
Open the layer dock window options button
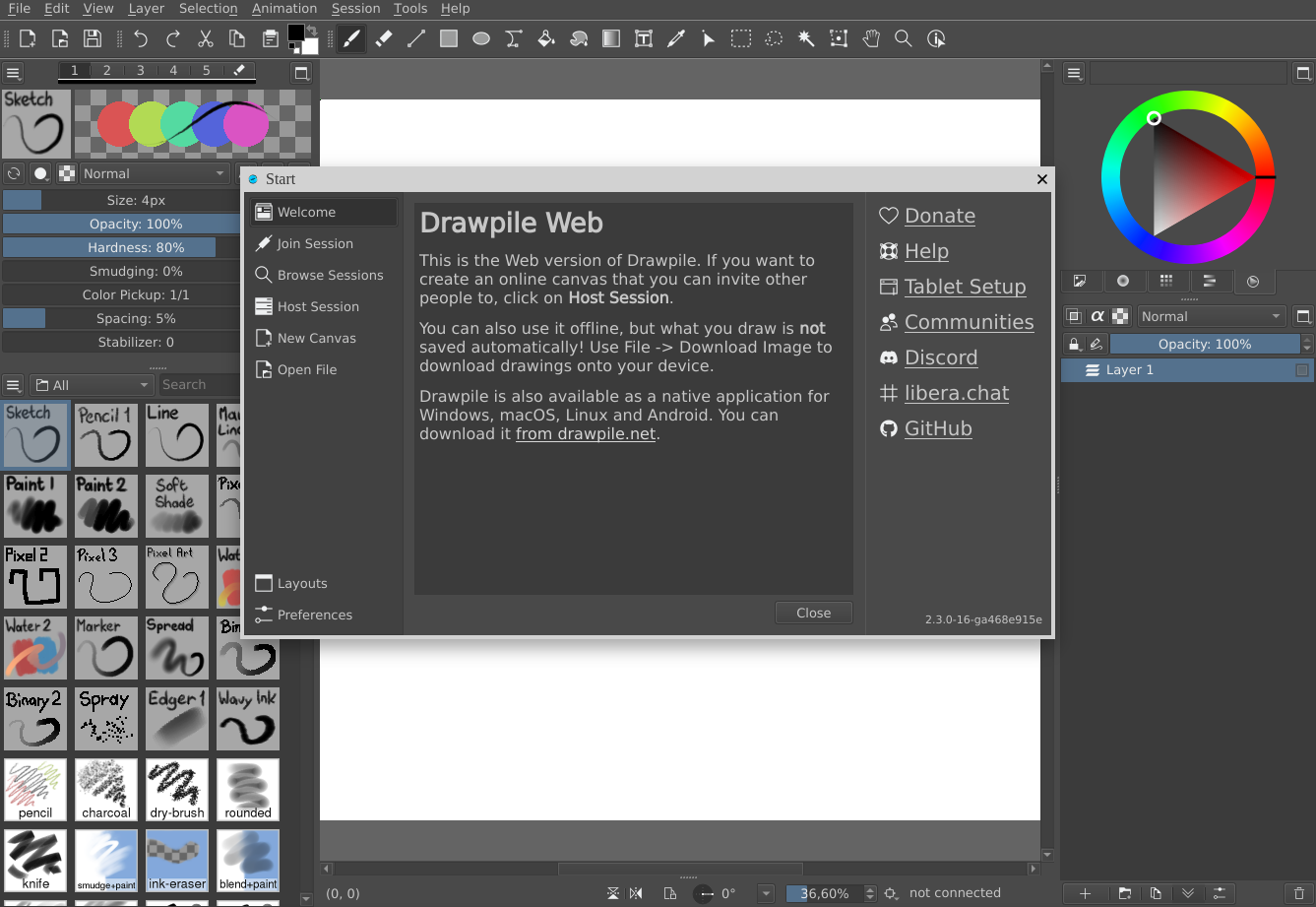[x=1303, y=316]
